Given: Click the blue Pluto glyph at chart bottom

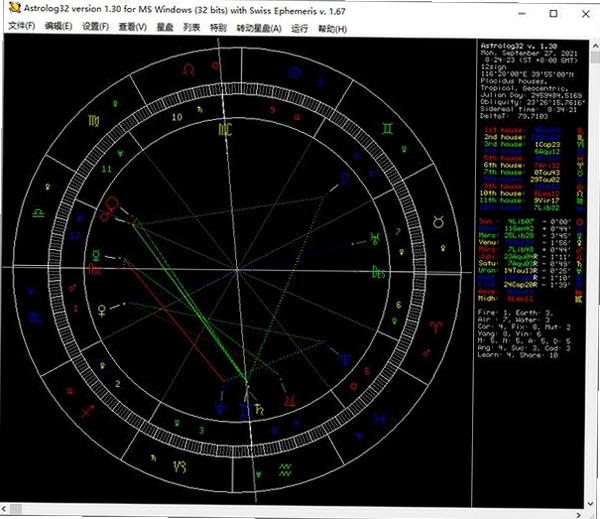Looking at the screenshot, I should tap(220, 408).
